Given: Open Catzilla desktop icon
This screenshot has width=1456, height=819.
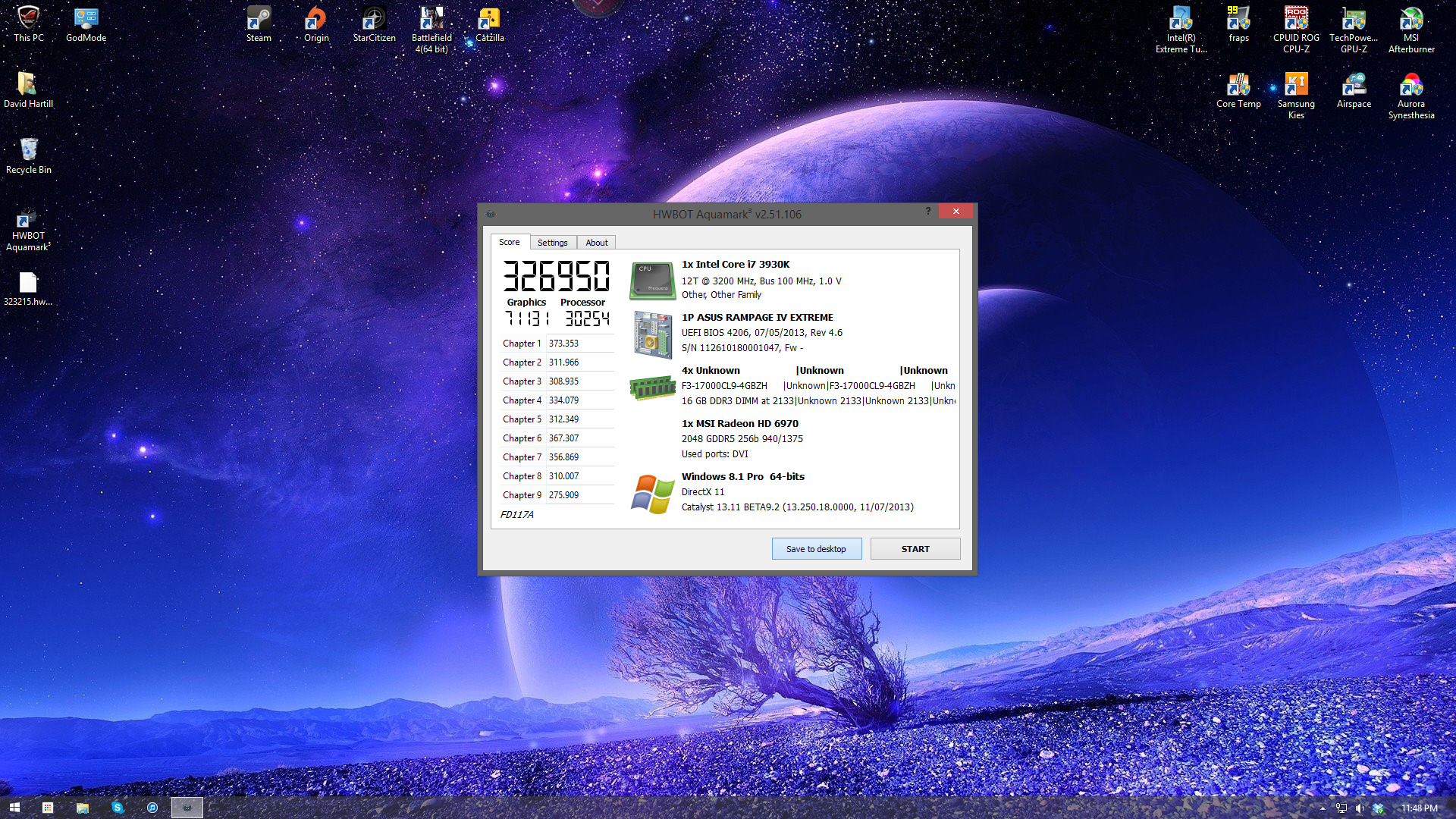Looking at the screenshot, I should click(489, 24).
